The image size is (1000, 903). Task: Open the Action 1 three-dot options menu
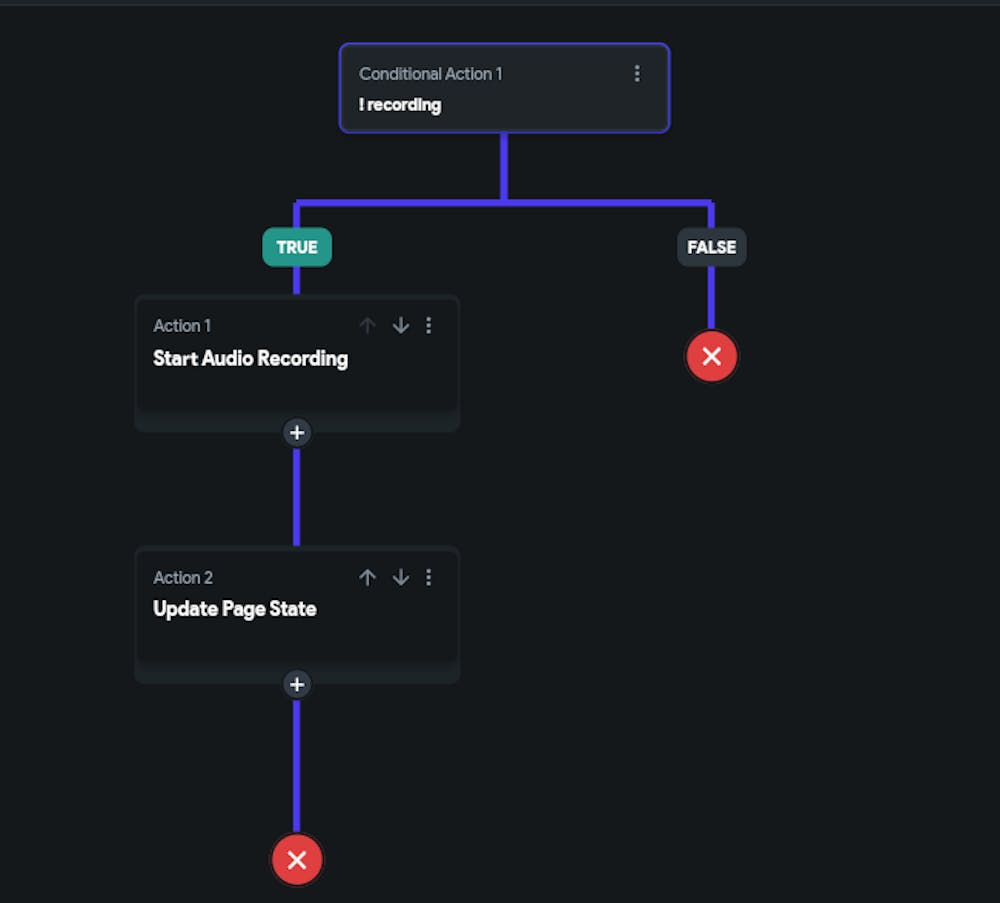(429, 326)
